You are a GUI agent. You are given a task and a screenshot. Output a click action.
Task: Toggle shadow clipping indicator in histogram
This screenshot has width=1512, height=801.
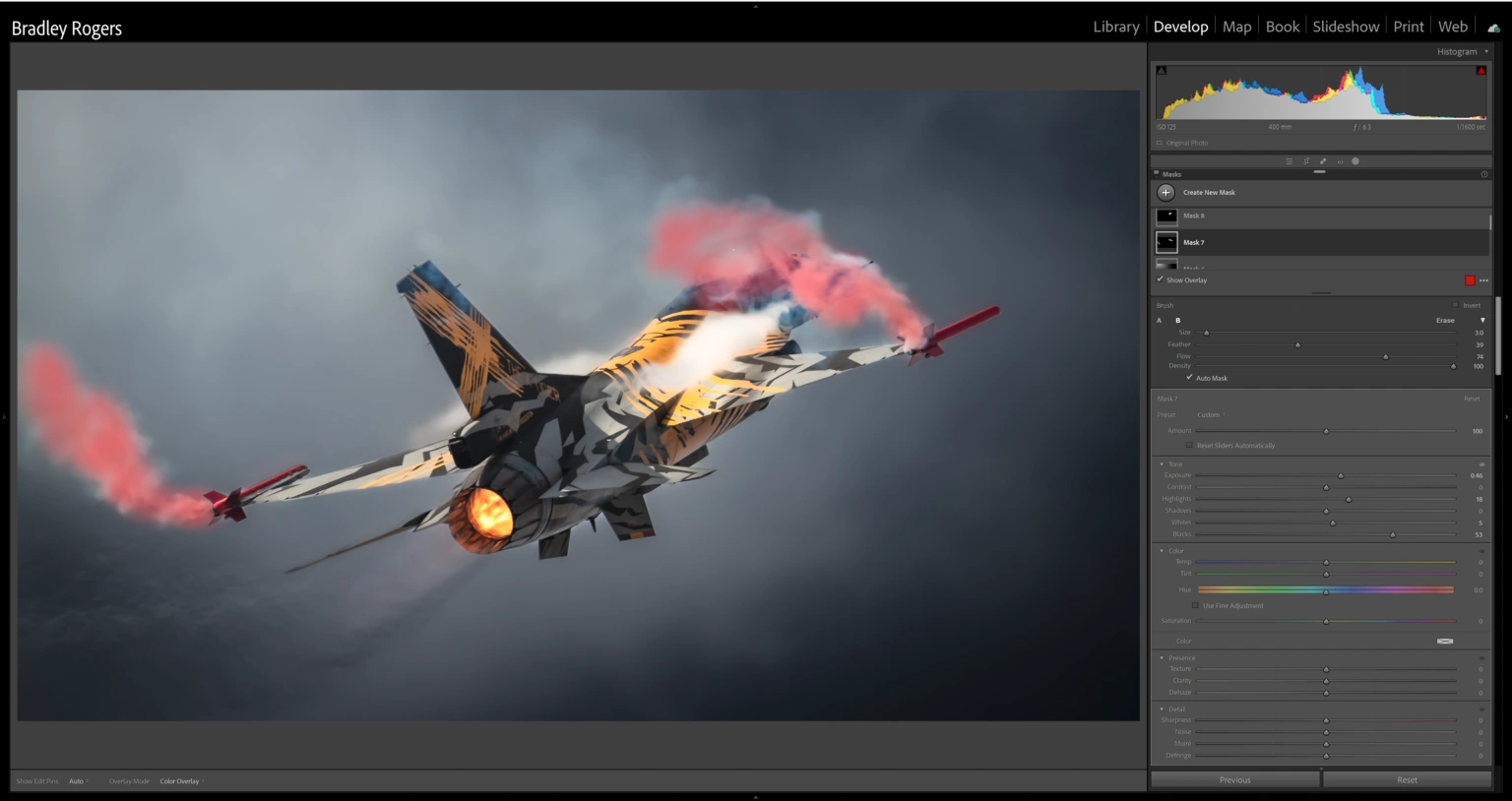point(1162,71)
